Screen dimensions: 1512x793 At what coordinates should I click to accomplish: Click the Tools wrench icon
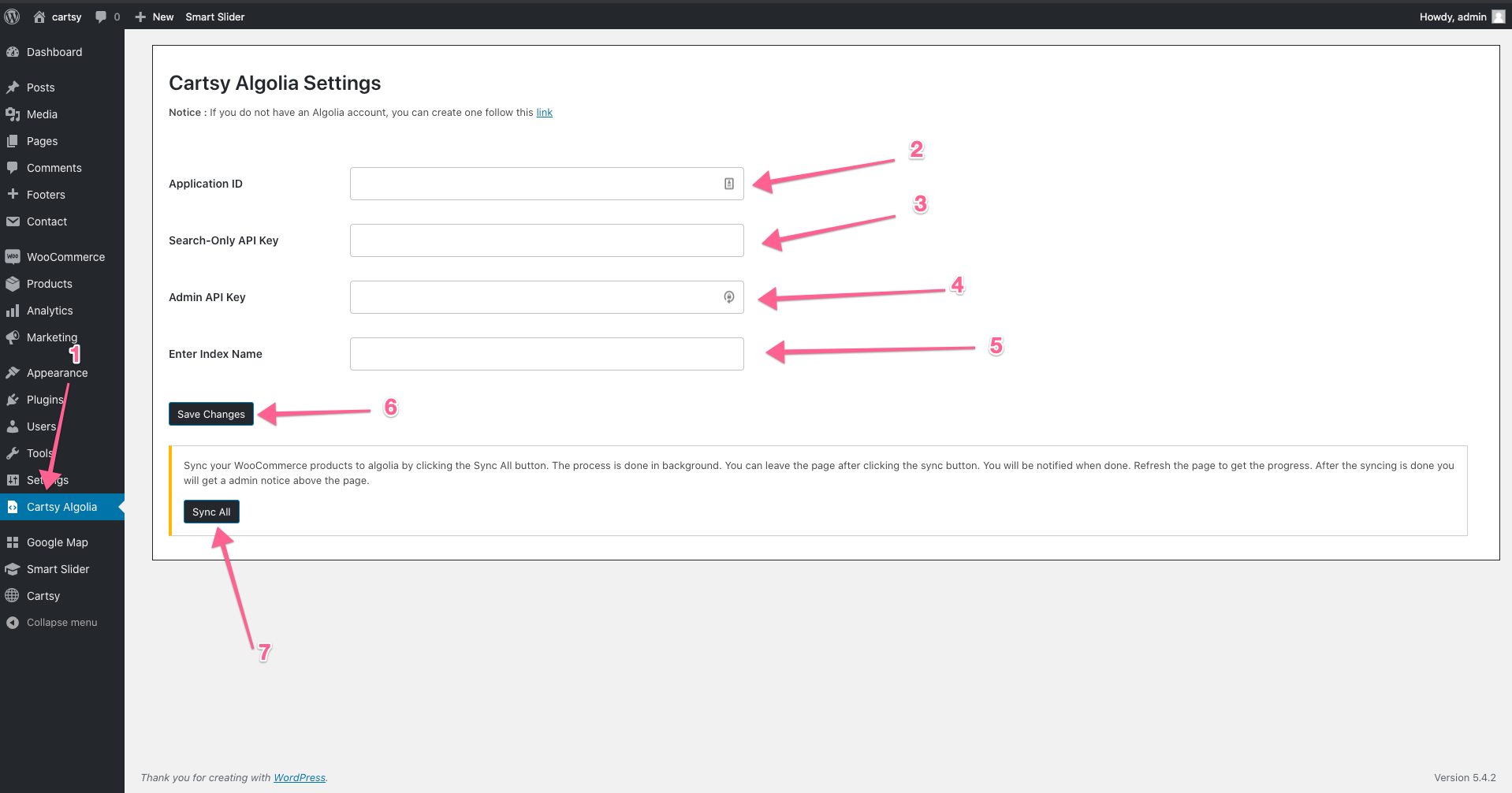click(13, 453)
